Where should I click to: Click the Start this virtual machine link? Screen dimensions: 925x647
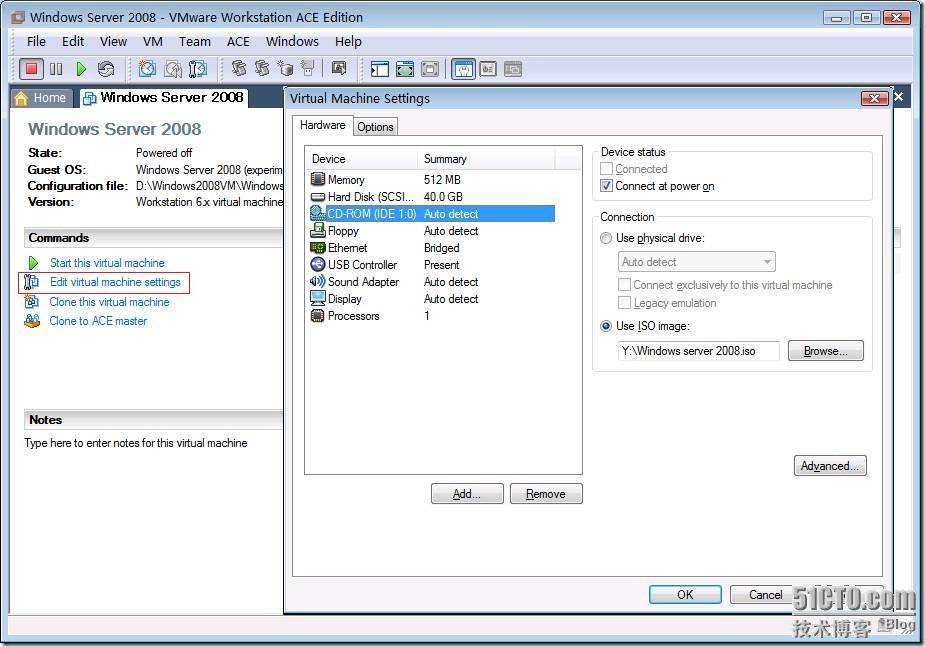click(x=107, y=262)
